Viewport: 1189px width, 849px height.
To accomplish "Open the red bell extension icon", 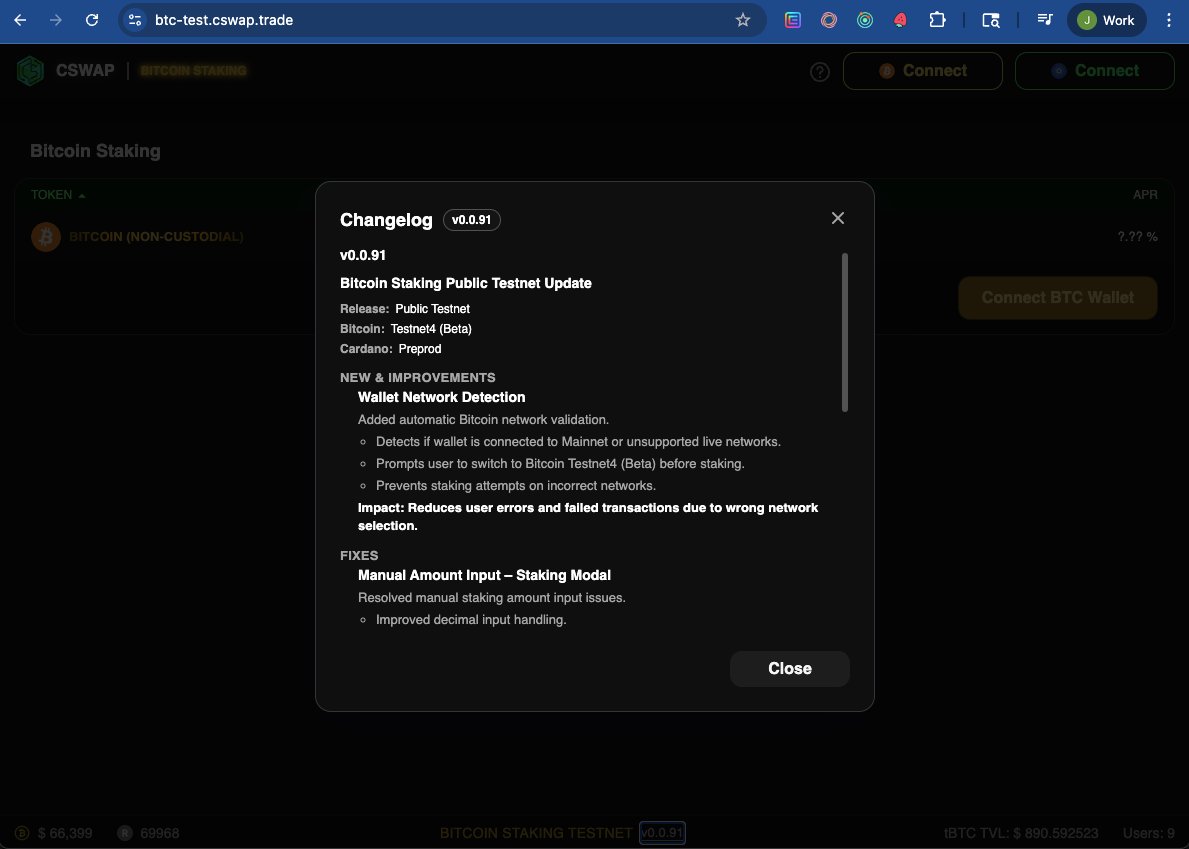I will 900,20.
